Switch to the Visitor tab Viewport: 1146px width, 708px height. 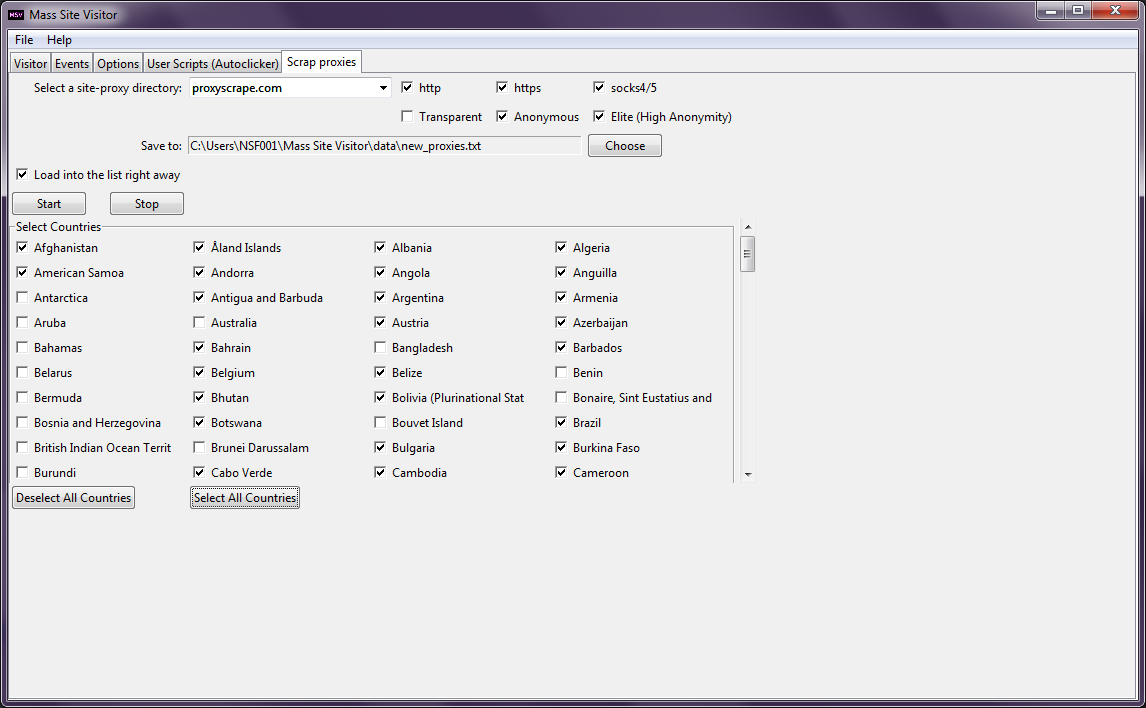point(30,64)
